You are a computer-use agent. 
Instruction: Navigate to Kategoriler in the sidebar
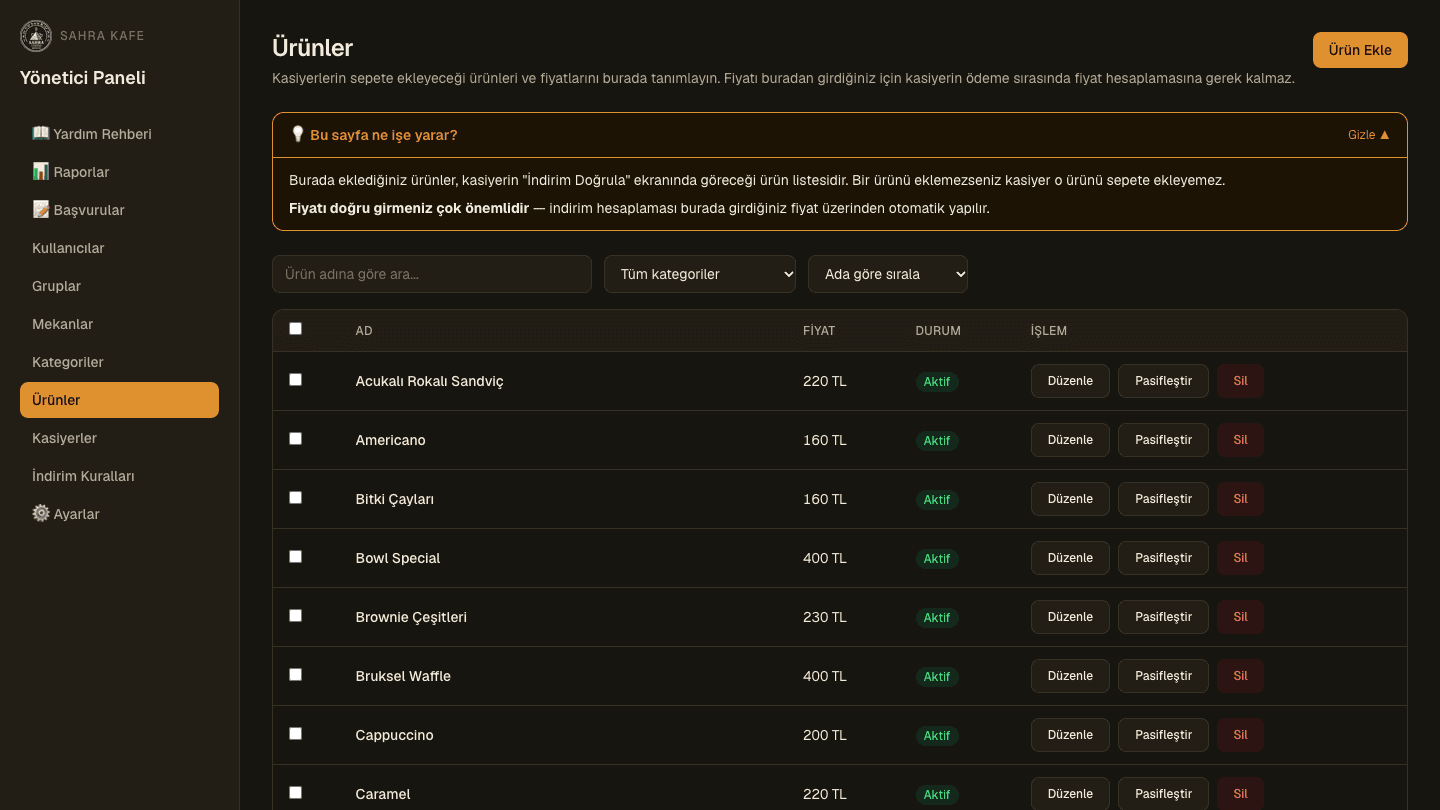pos(119,362)
